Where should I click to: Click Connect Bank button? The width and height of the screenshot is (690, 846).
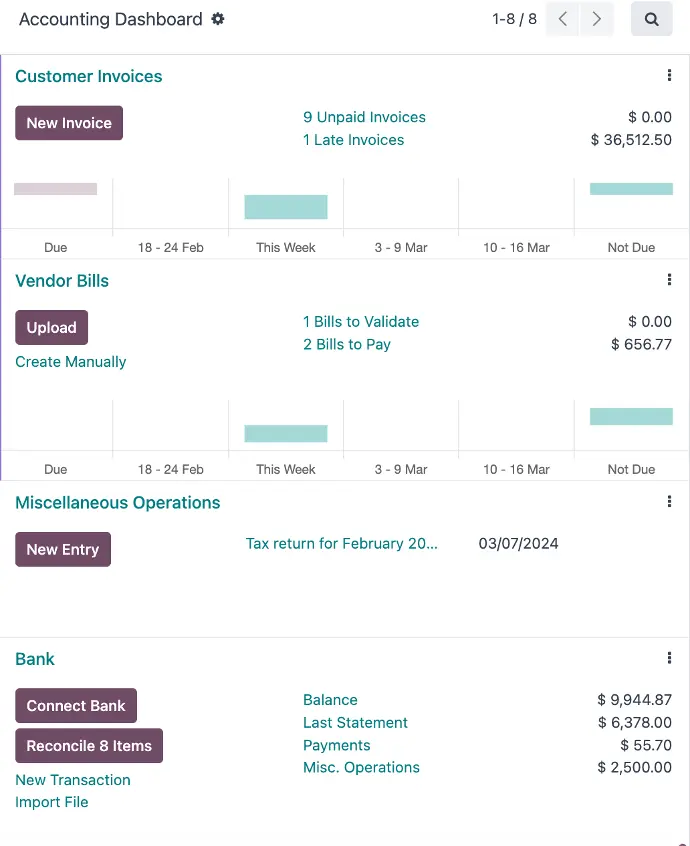tap(76, 706)
